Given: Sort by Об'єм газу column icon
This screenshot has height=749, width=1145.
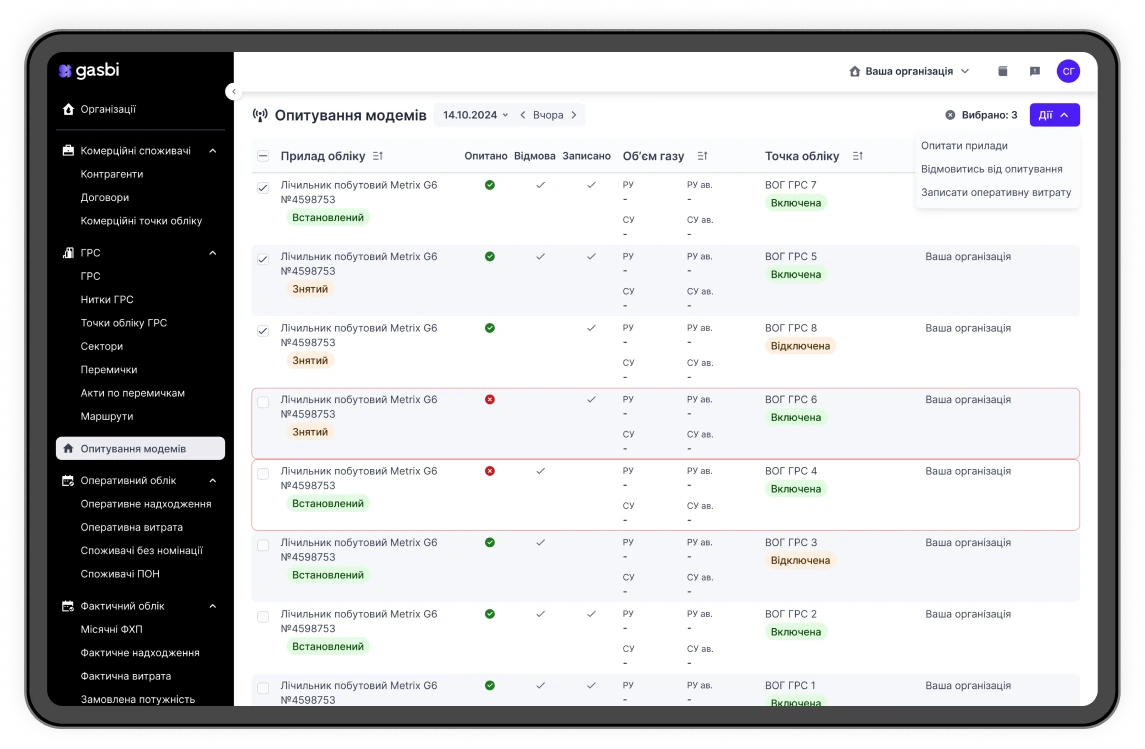Looking at the screenshot, I should coord(702,156).
